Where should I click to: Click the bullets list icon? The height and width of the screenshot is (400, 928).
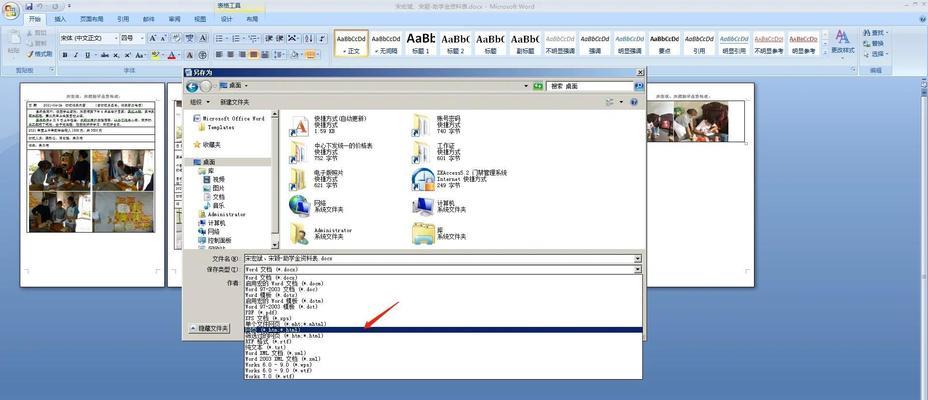221,38
